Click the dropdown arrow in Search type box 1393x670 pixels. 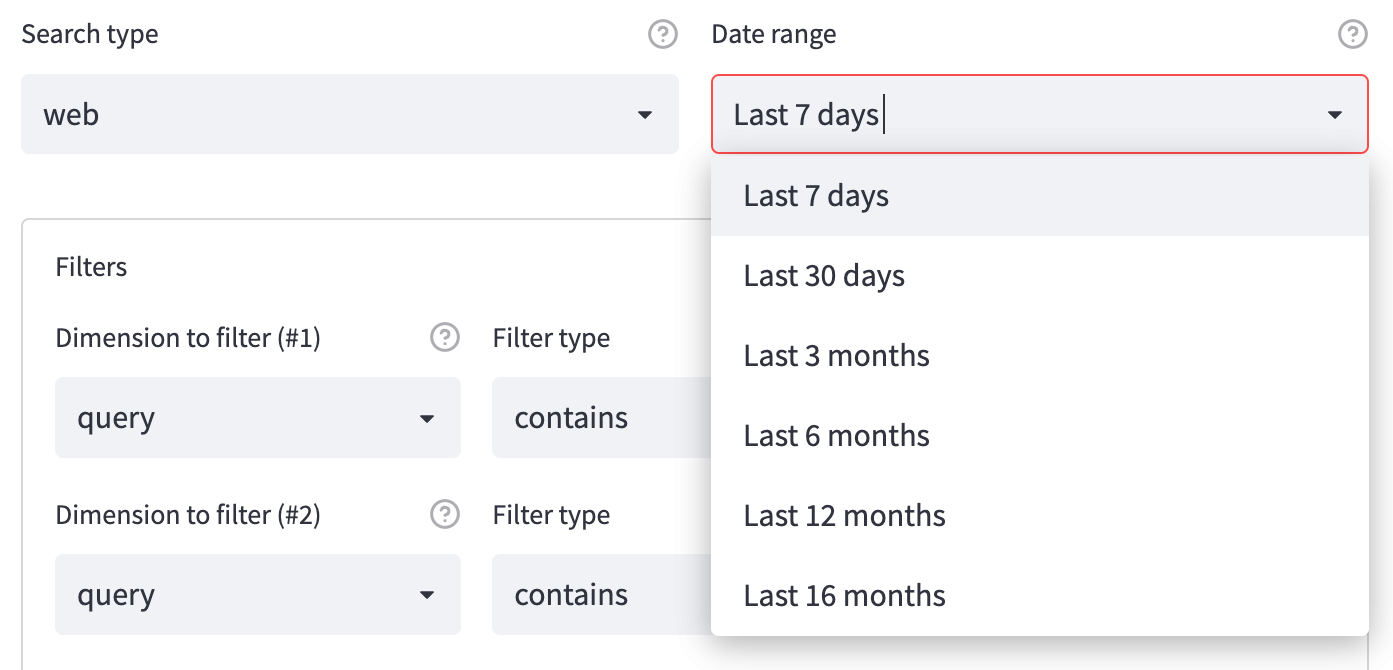pos(645,115)
